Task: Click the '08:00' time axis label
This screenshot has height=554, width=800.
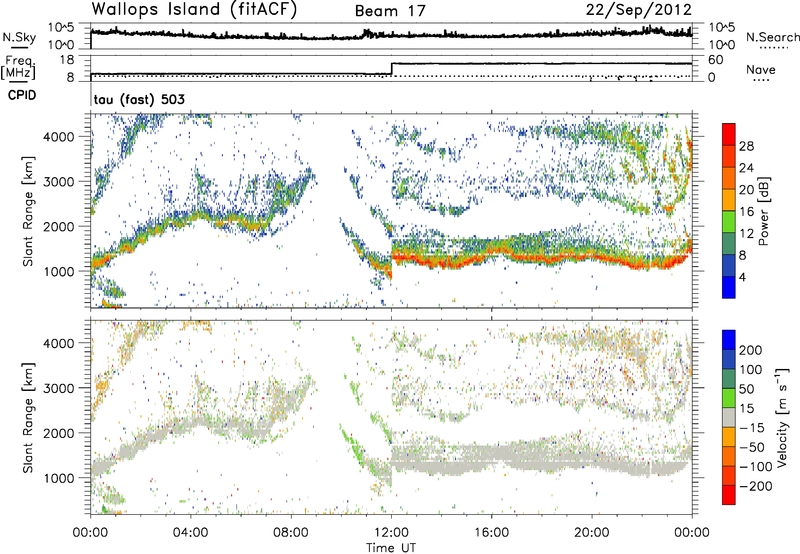Action: (291, 533)
